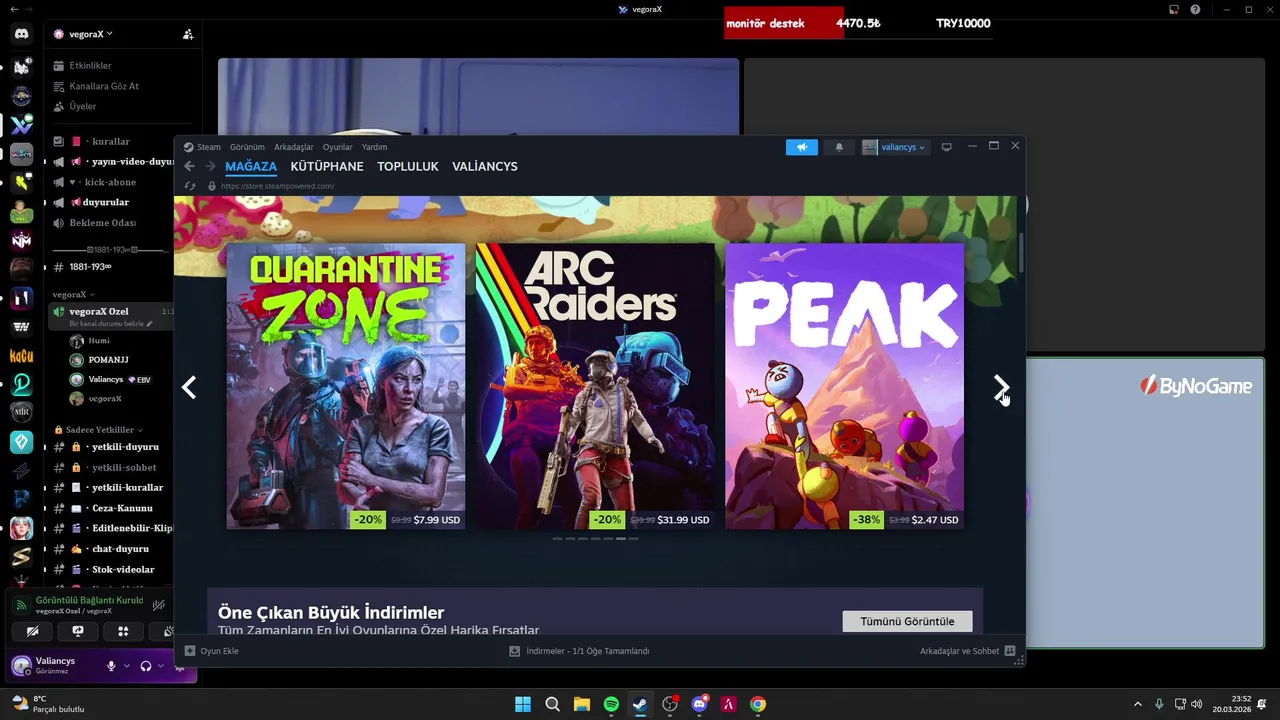Open PEAK game capsule
The width and height of the screenshot is (1280, 720).
[x=844, y=386]
